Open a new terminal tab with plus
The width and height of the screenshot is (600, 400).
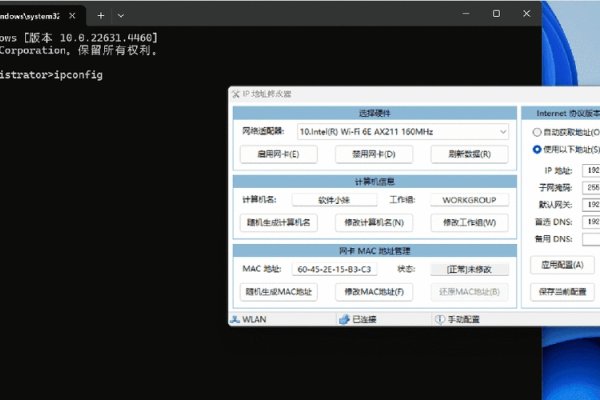(101, 16)
